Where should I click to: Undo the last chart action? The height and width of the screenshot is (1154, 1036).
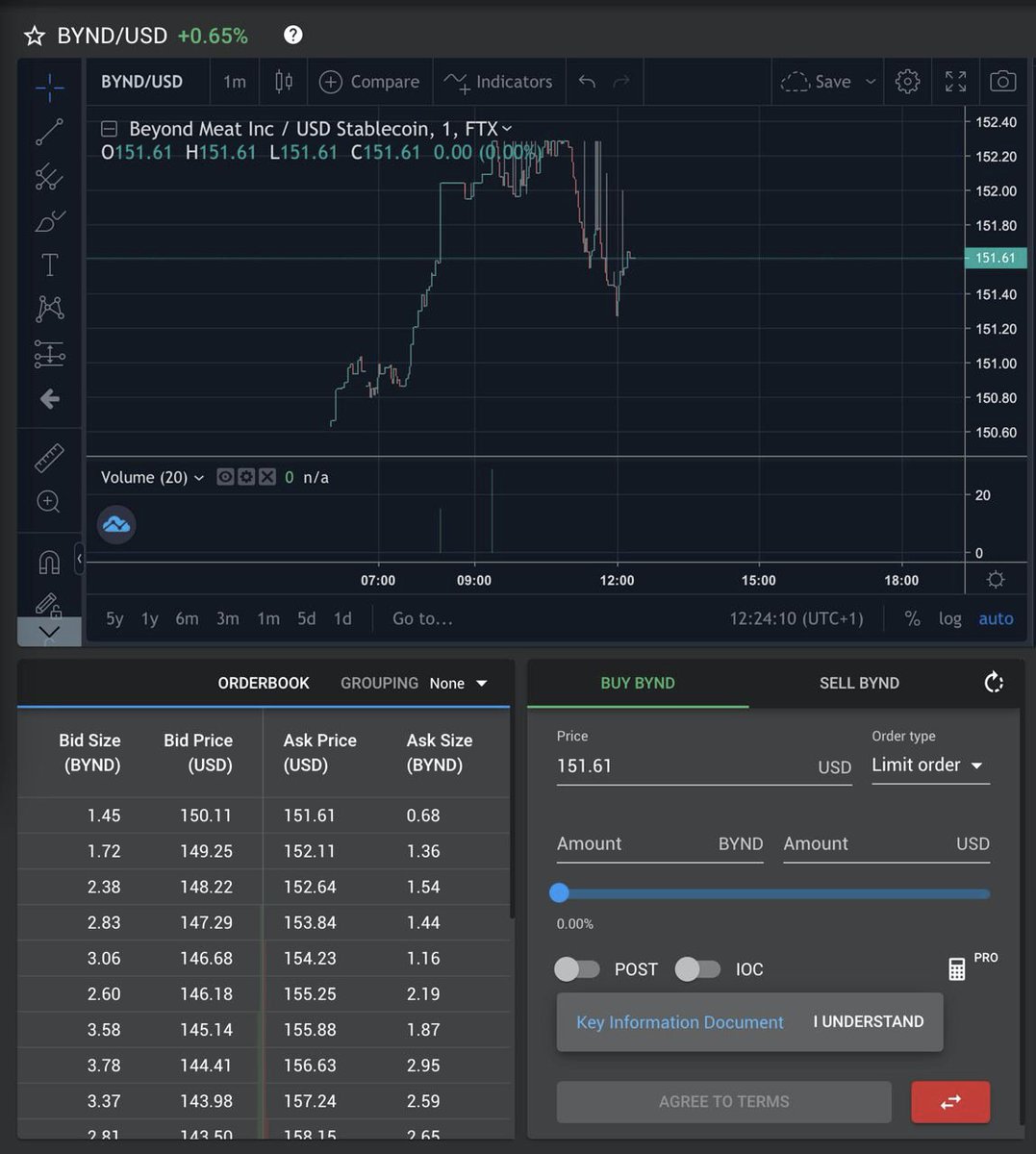coord(587,82)
